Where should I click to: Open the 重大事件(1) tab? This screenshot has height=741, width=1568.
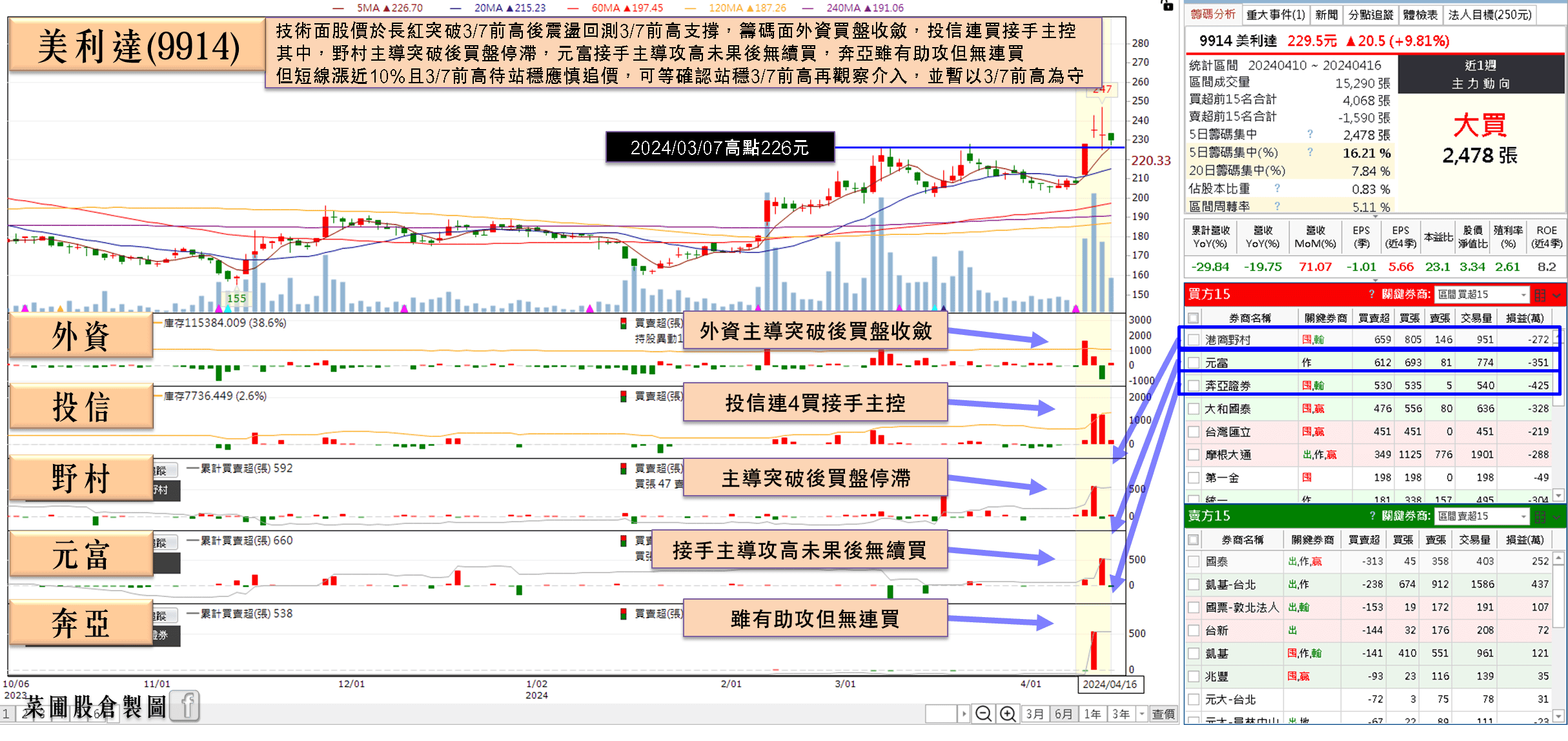(x=1275, y=14)
